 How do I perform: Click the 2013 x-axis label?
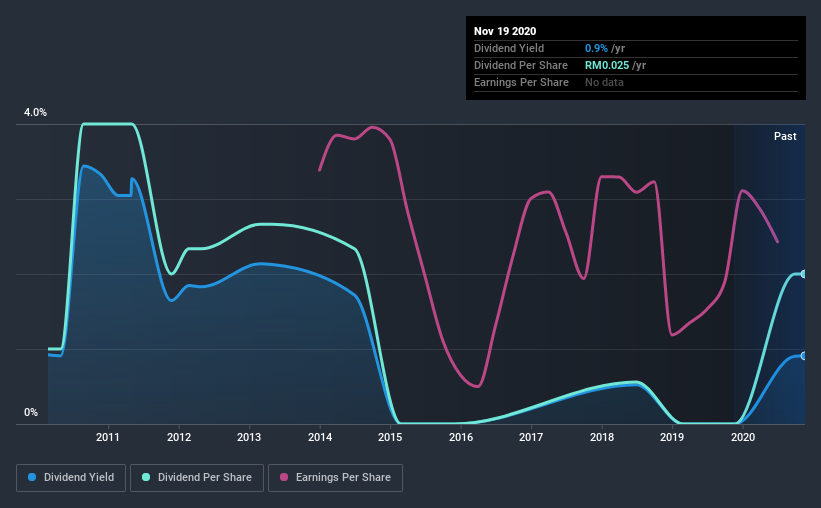[249, 437]
